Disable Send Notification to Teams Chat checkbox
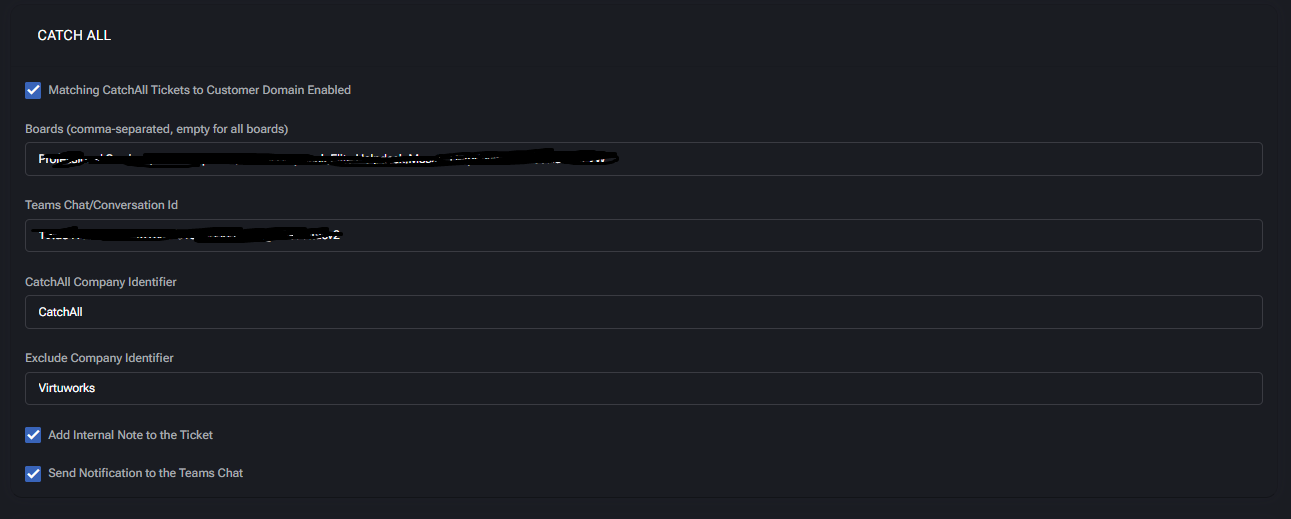The height and width of the screenshot is (519, 1291). (33, 473)
